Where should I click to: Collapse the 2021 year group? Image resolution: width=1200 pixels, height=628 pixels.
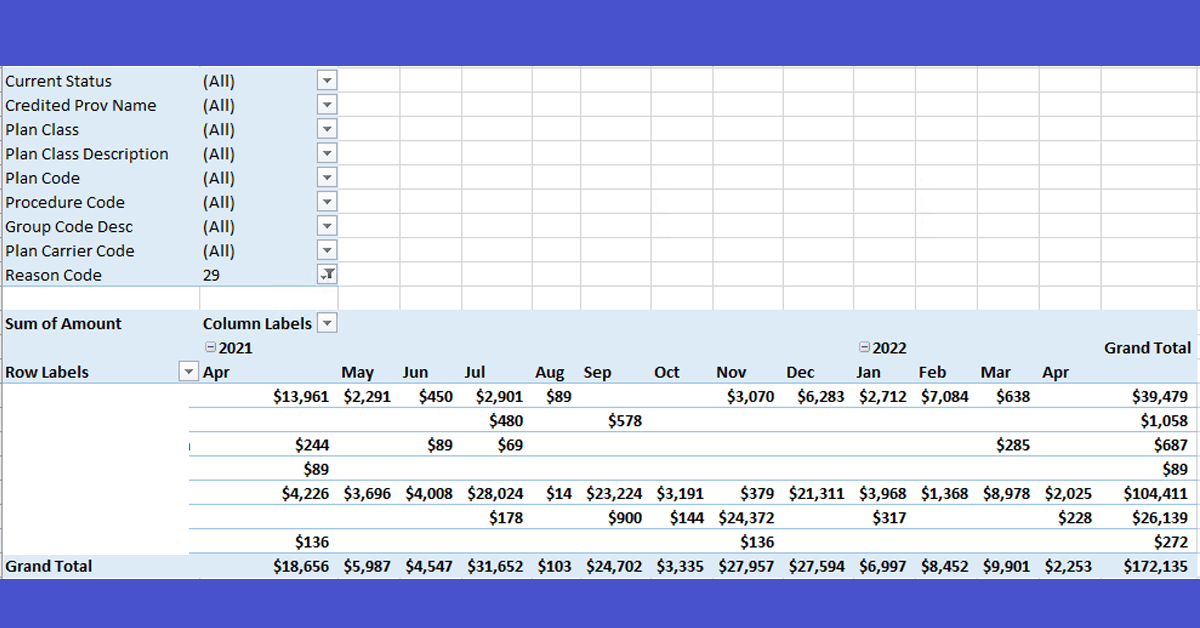pyautogui.click(x=210, y=348)
